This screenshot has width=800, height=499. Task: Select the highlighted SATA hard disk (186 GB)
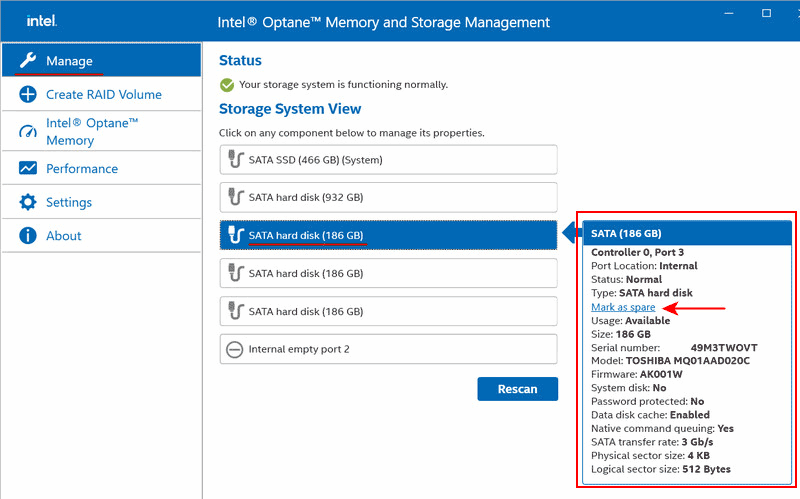(388, 235)
